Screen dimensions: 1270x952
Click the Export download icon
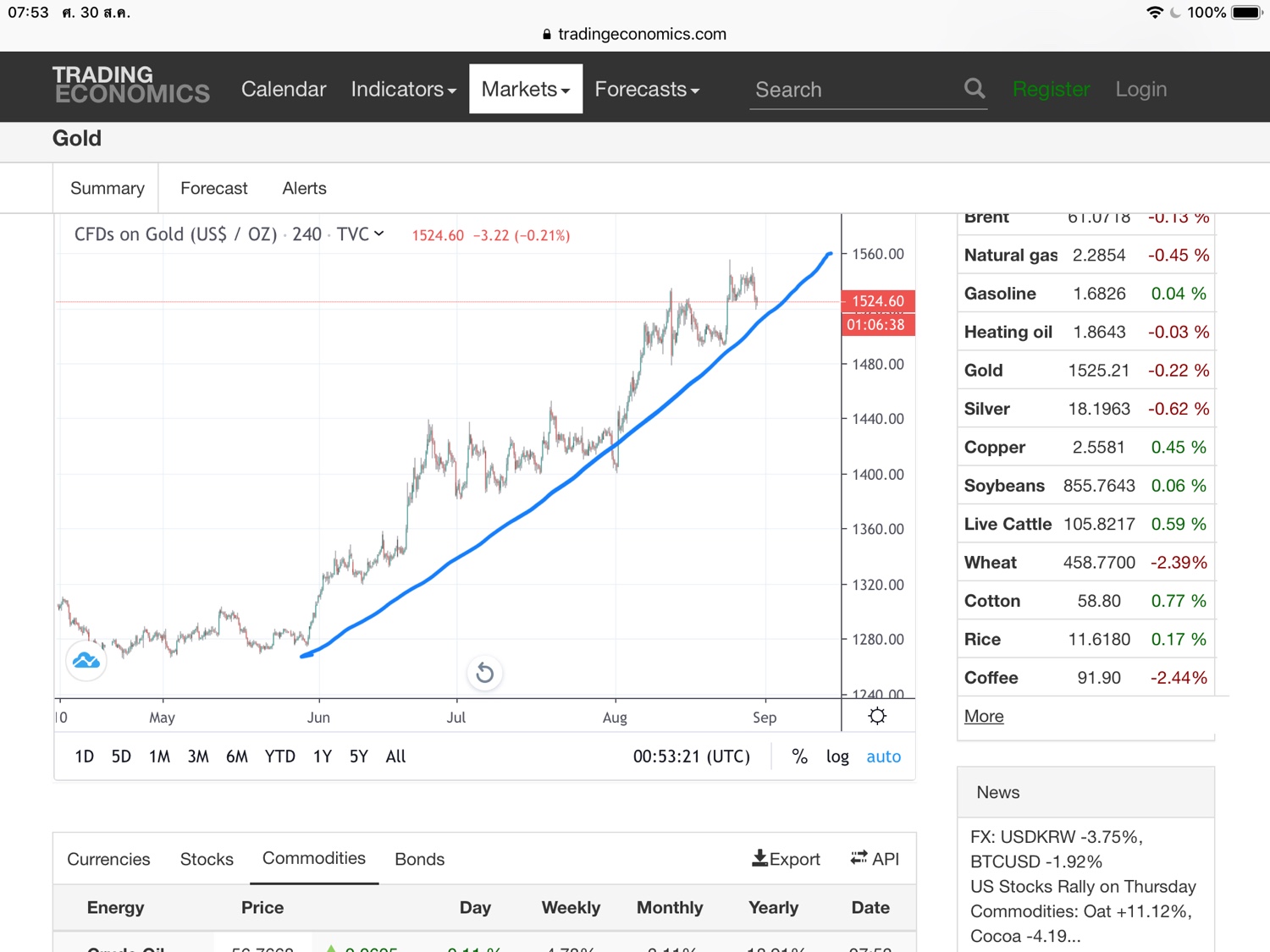pyautogui.click(x=759, y=858)
